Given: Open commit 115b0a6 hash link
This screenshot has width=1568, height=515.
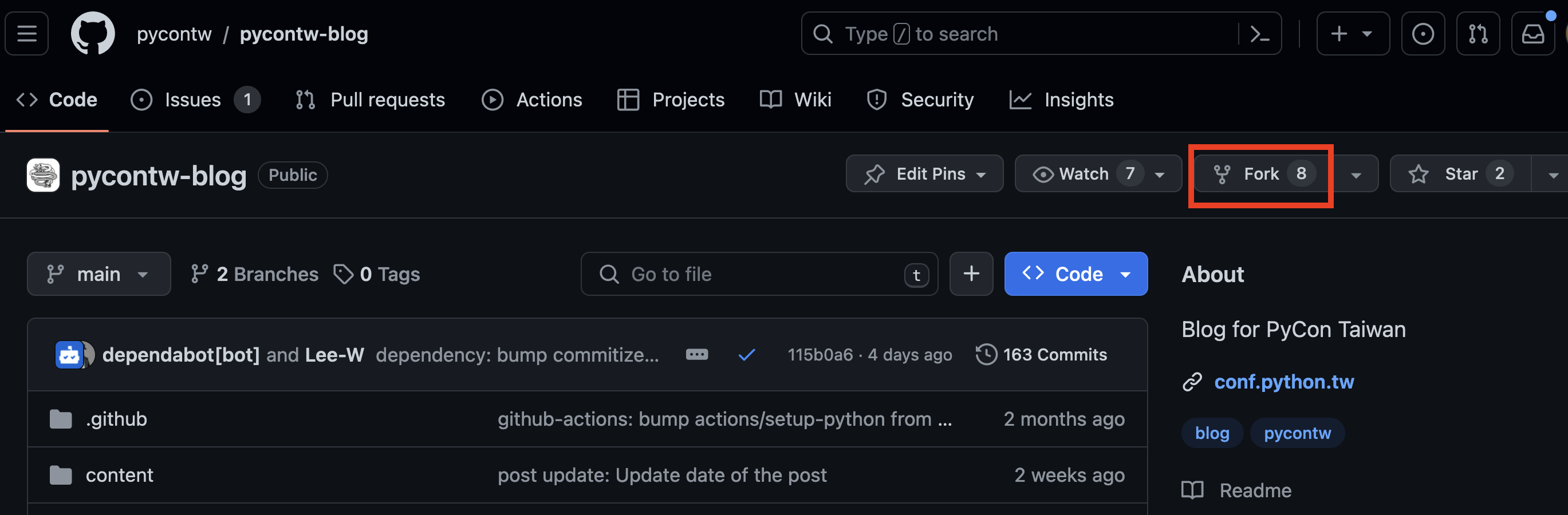Looking at the screenshot, I should click(820, 354).
